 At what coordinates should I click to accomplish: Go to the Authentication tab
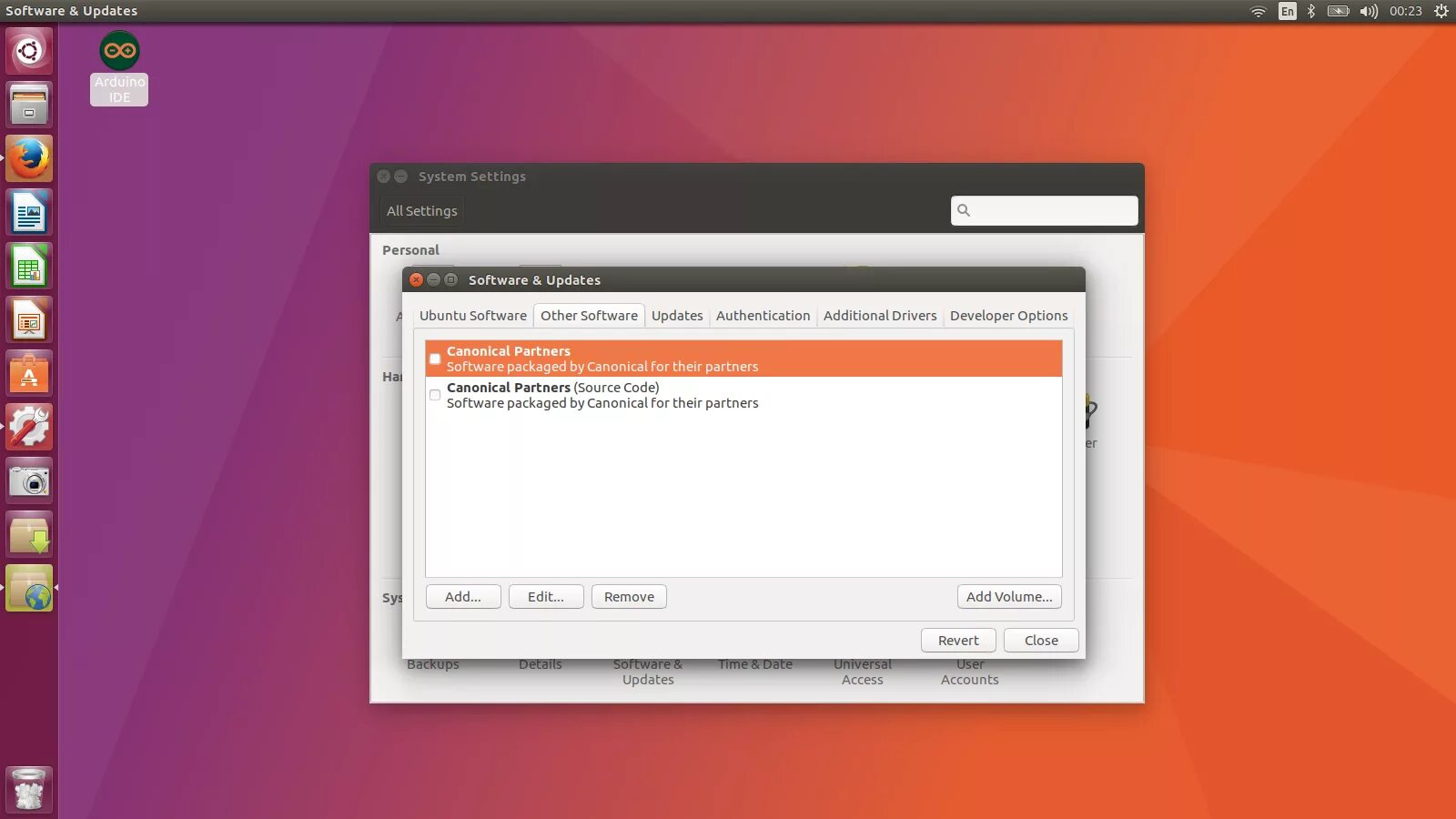click(763, 316)
